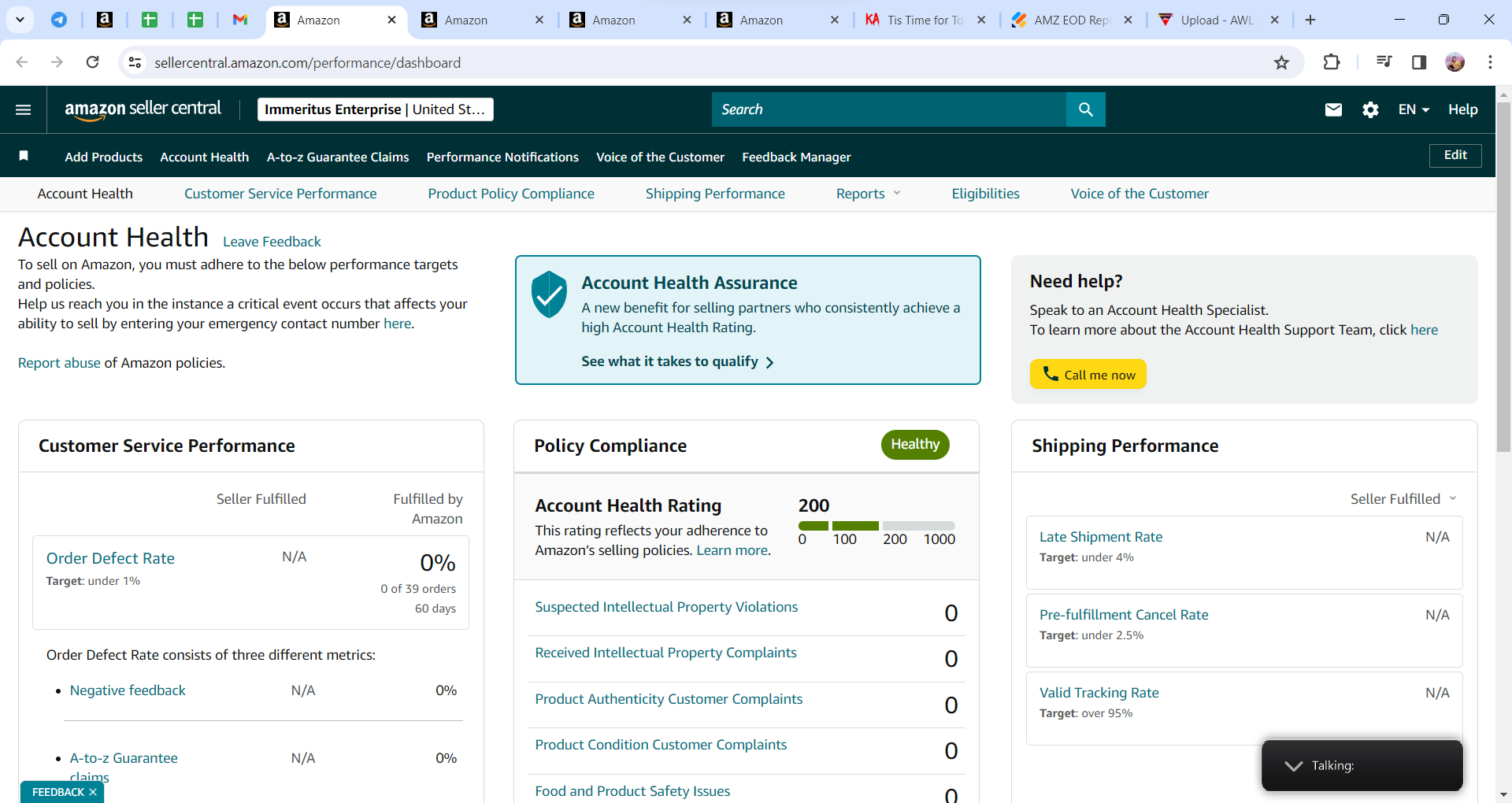Go forward with the browser arrow
Screen dimensions: 1512x803
(57, 62)
